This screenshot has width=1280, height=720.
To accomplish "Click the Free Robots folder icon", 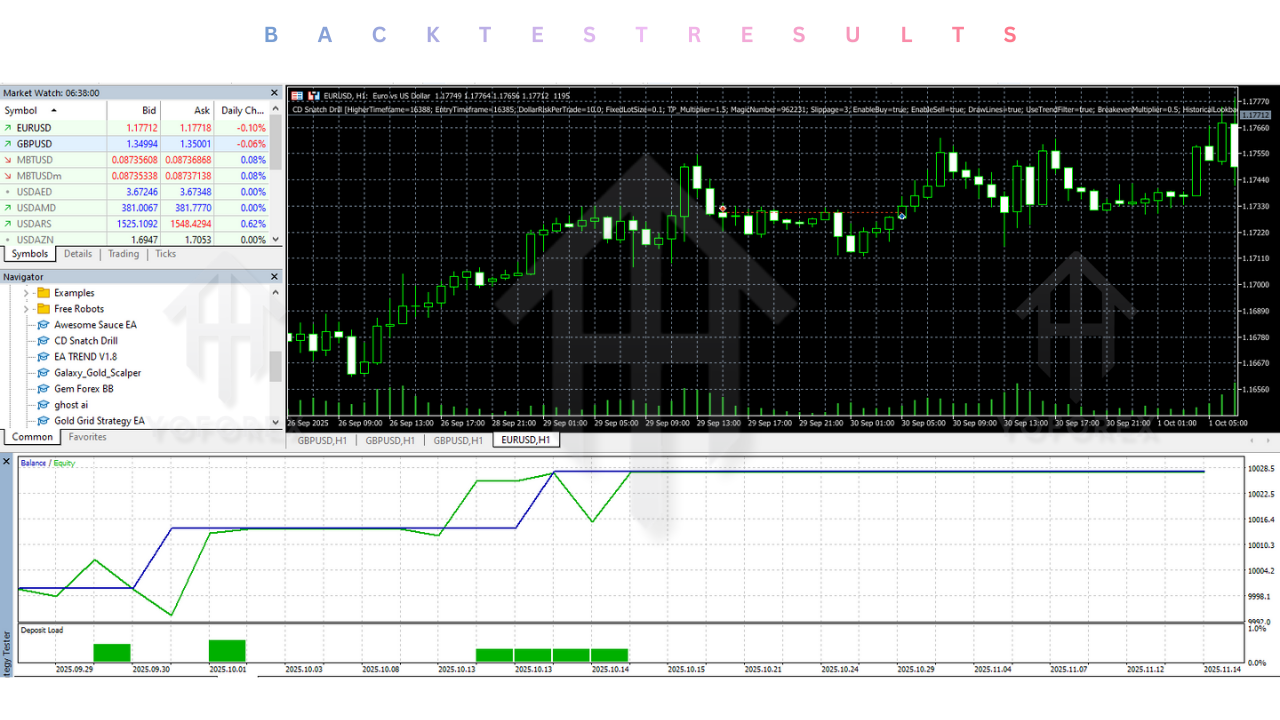I will (43, 309).
